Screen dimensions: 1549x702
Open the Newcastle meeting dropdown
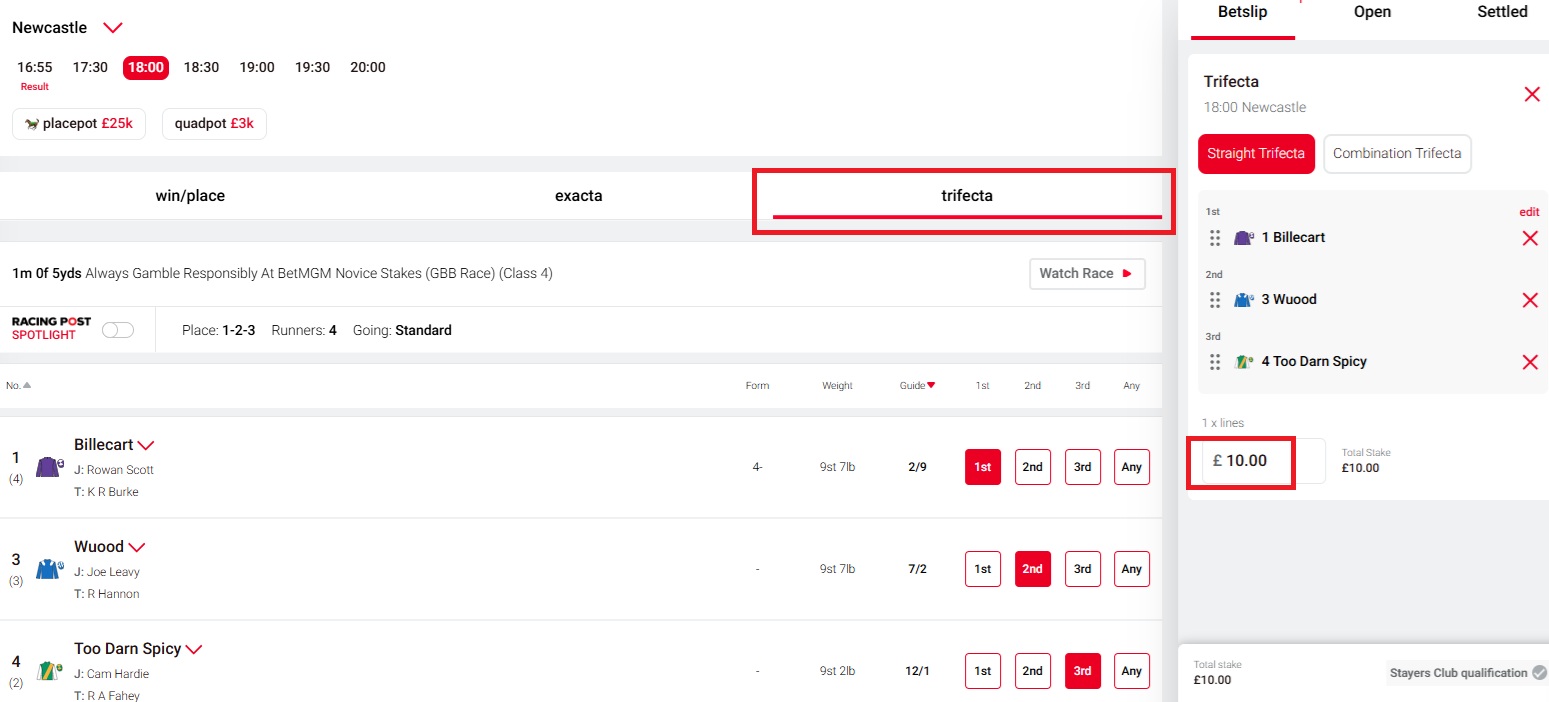tap(113, 28)
